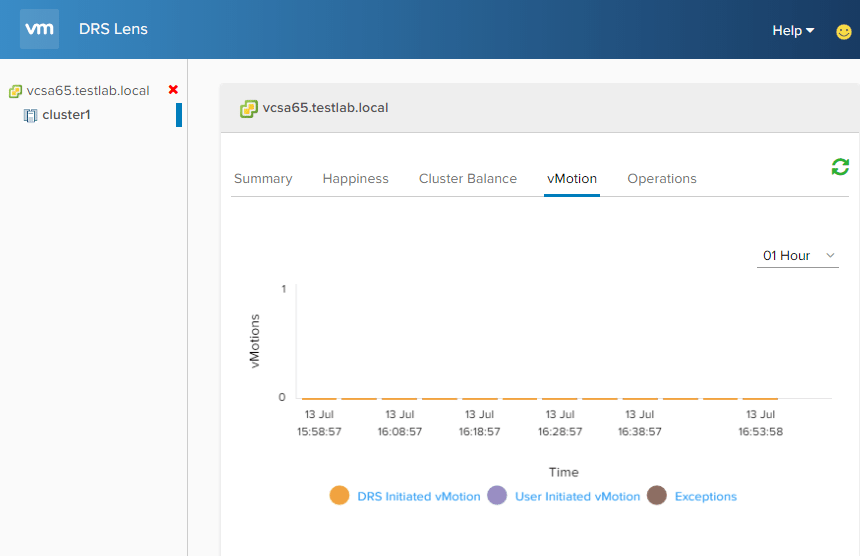
Task: Click the smiley feedback icon
Action: tap(843, 31)
